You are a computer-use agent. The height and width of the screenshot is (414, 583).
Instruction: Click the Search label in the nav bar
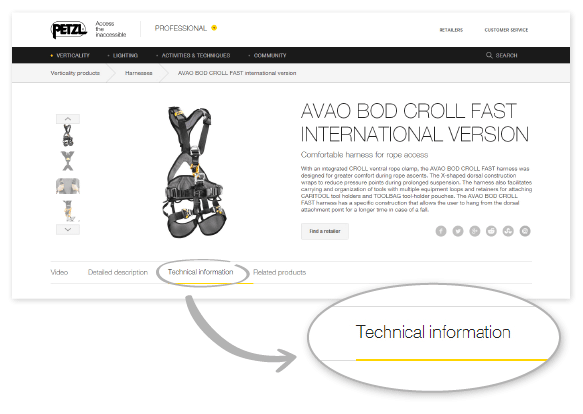point(506,55)
